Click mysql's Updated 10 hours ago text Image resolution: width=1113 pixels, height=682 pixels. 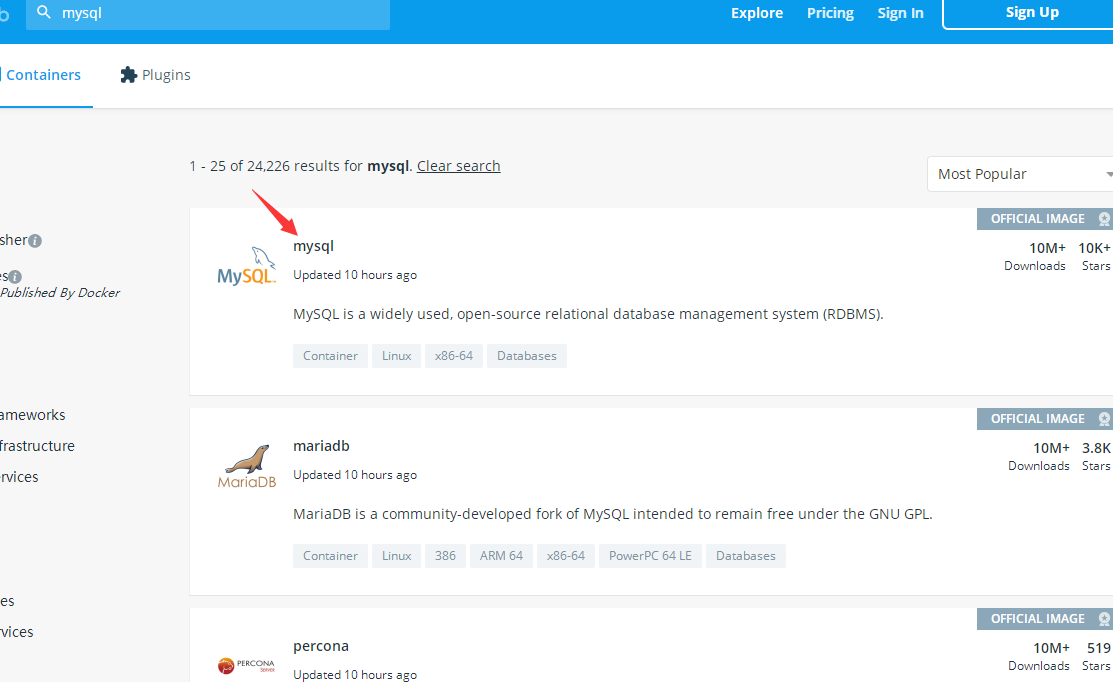tap(355, 275)
